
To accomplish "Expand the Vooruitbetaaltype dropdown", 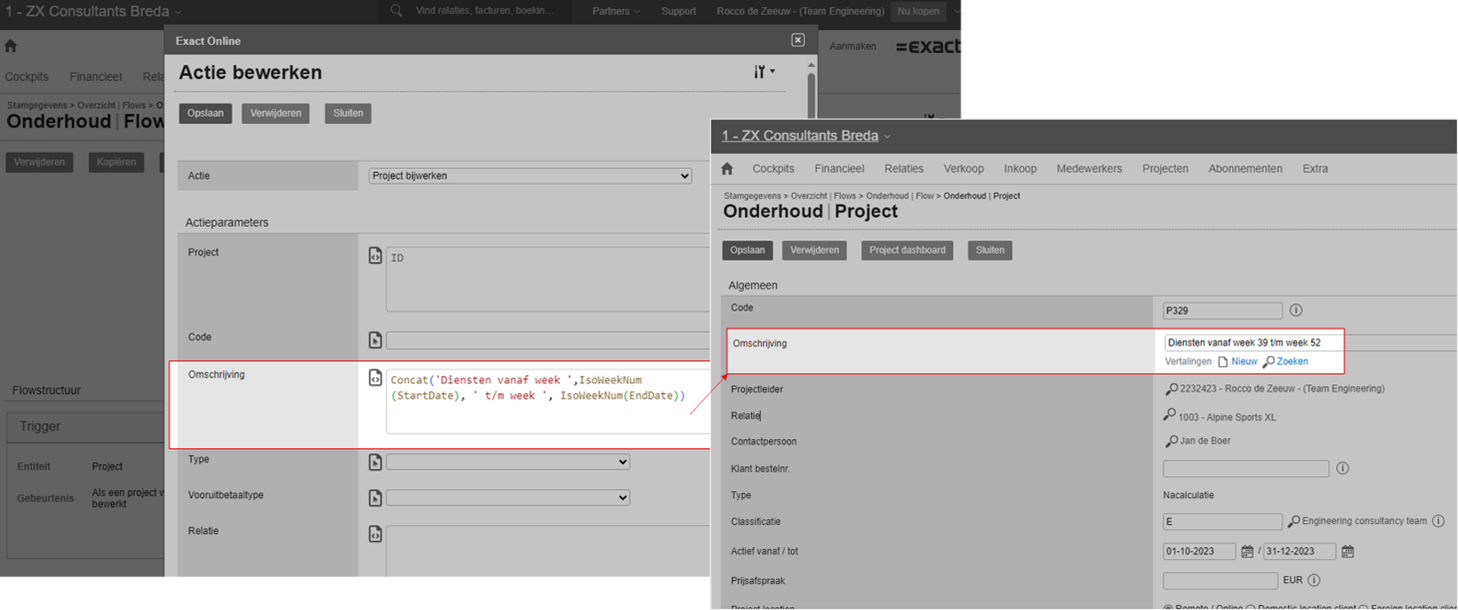I will 508,498.
